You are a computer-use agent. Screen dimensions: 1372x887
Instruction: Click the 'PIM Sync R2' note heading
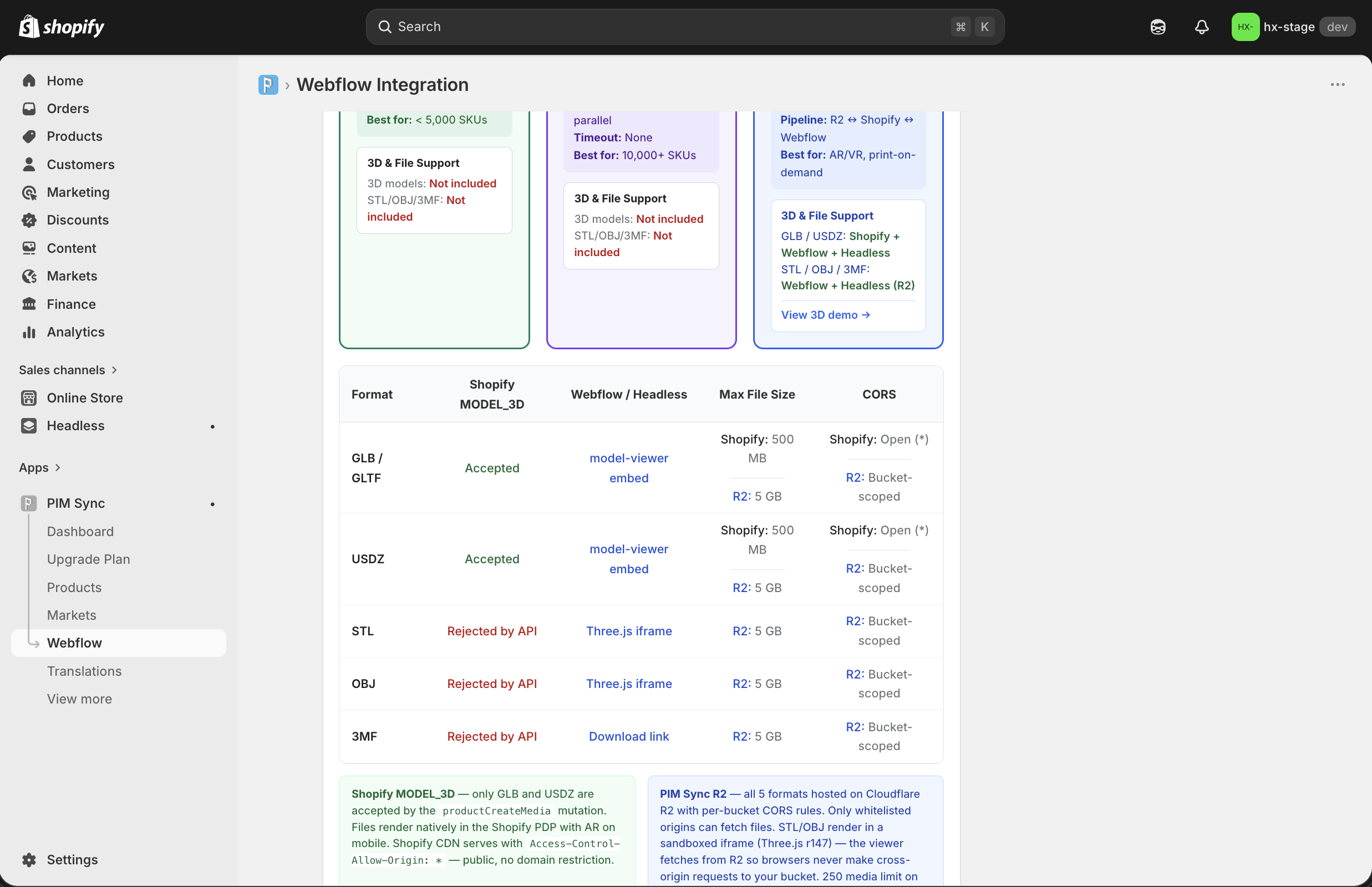693,794
